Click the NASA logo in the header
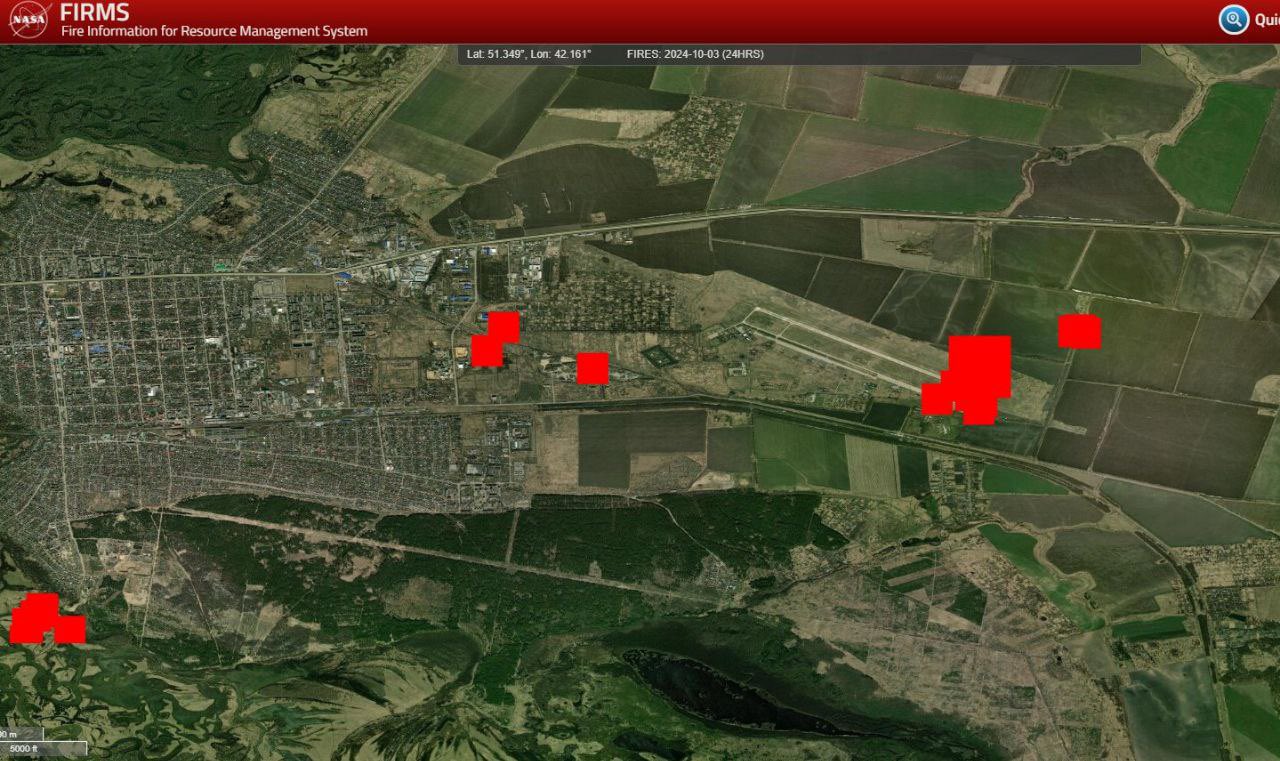The width and height of the screenshot is (1280, 761). tap(30, 20)
